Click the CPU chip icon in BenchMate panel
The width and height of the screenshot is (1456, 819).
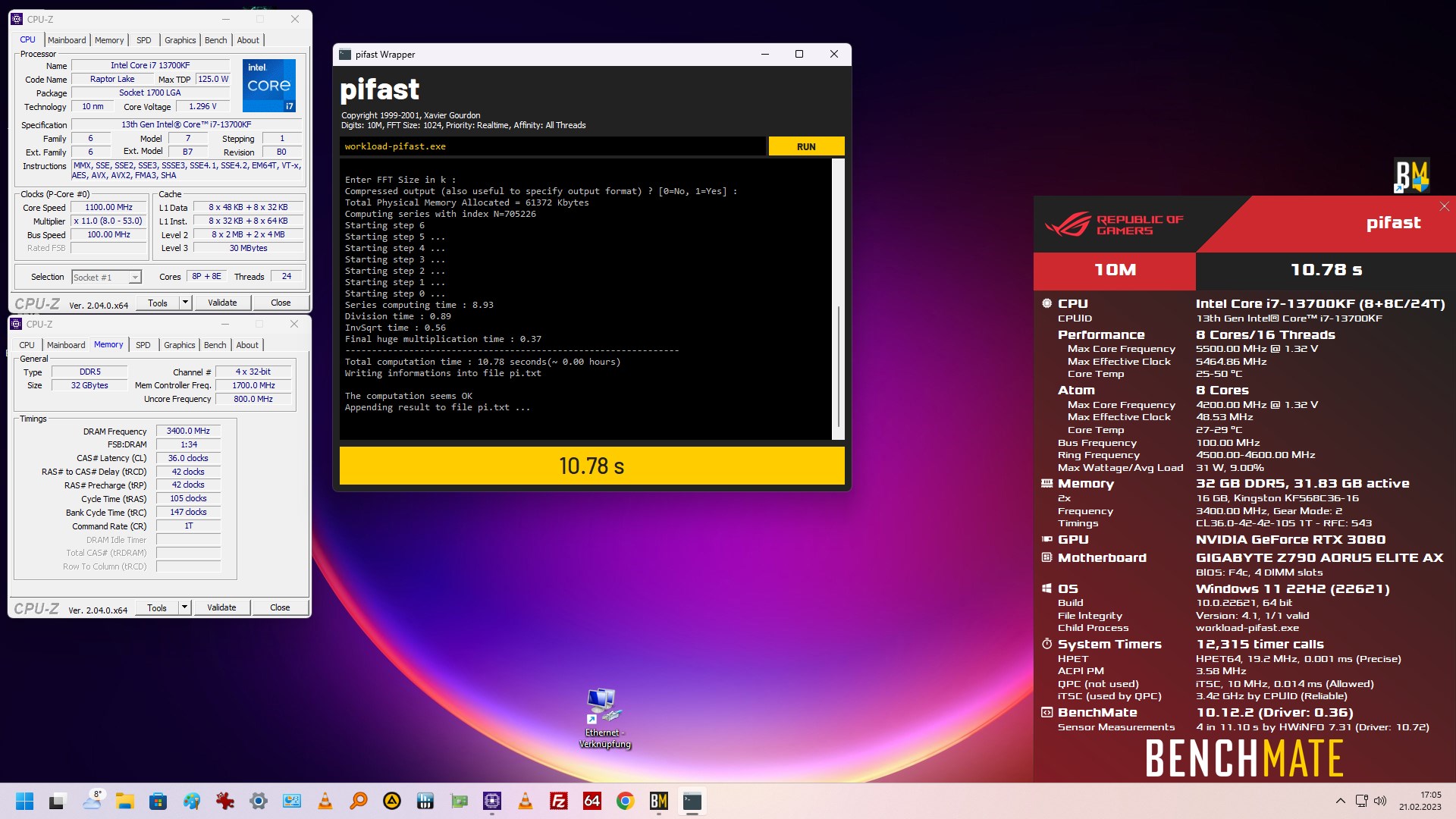click(x=1046, y=303)
